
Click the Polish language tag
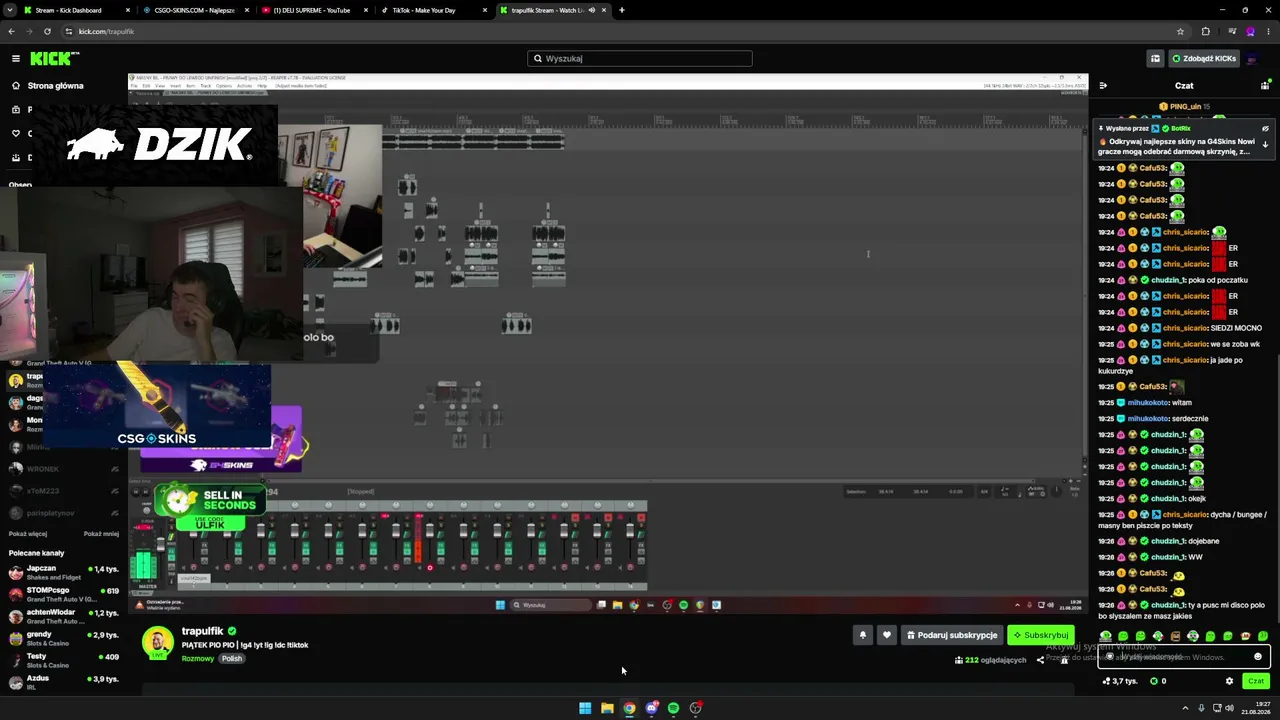pyautogui.click(x=232, y=659)
